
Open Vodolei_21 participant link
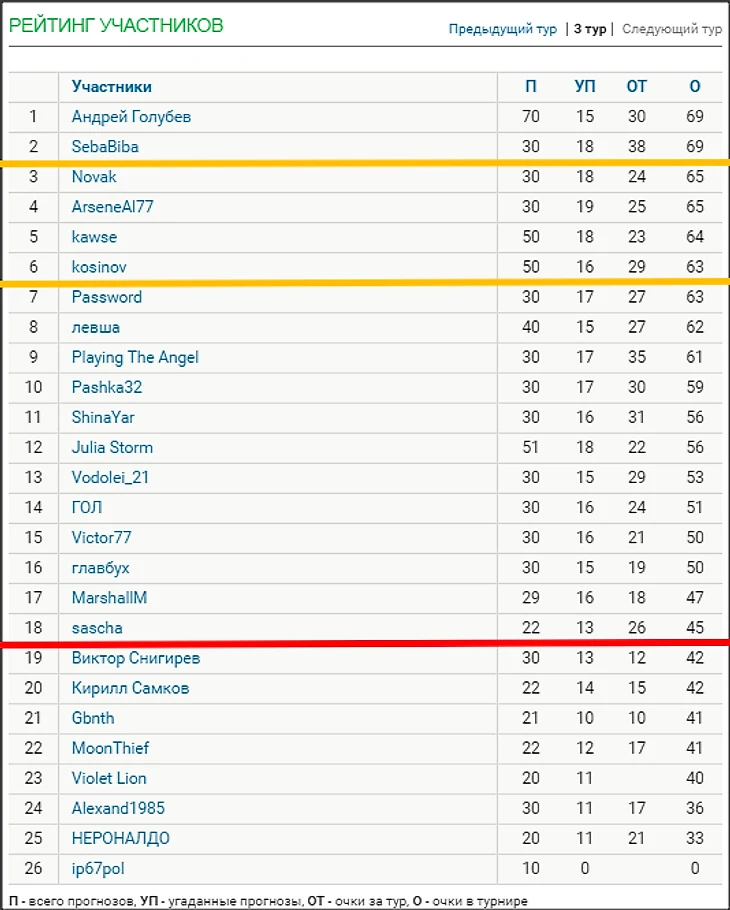tap(110, 477)
